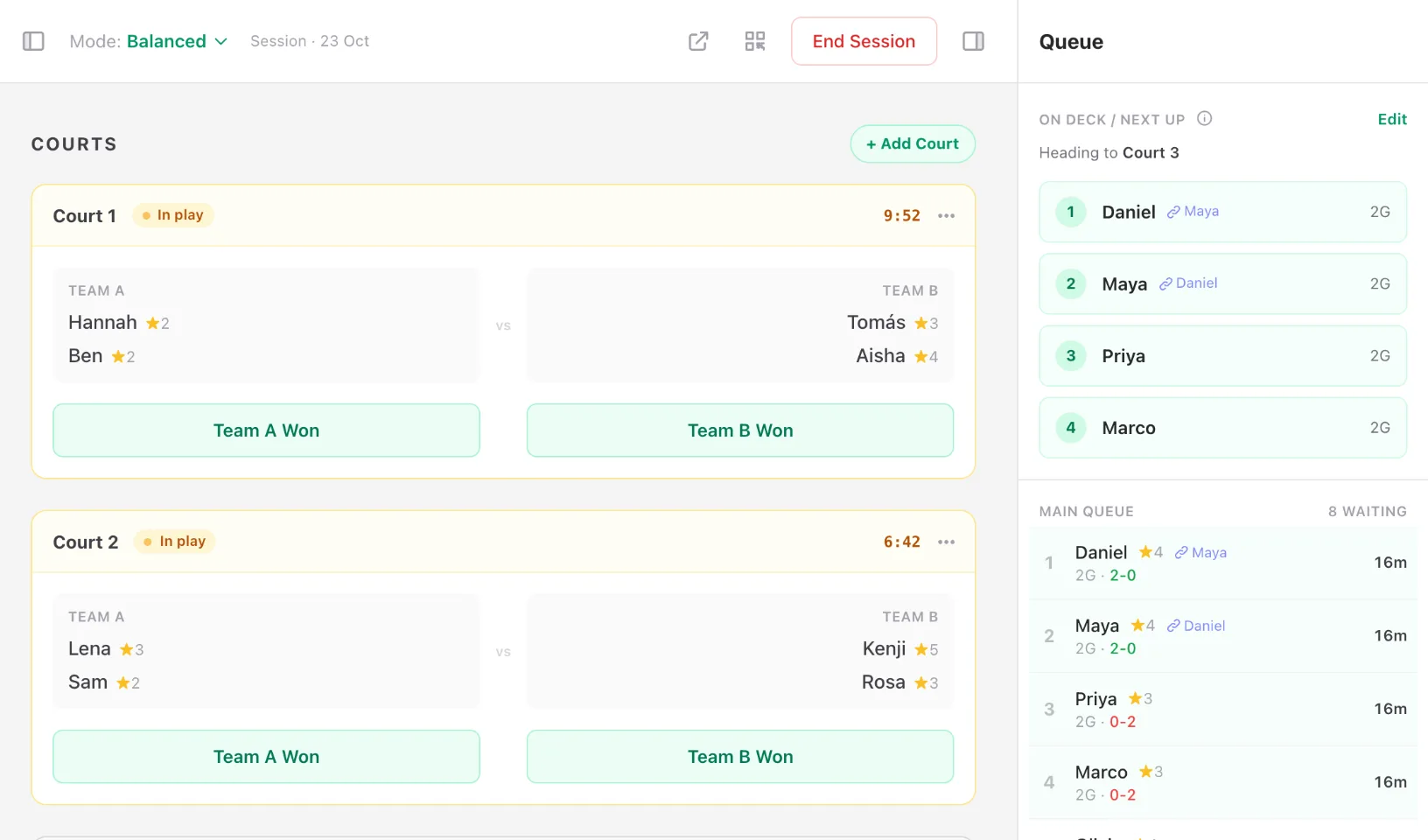1428x840 pixels.
Task: Edit the on deck lineup
Action: click(x=1392, y=120)
